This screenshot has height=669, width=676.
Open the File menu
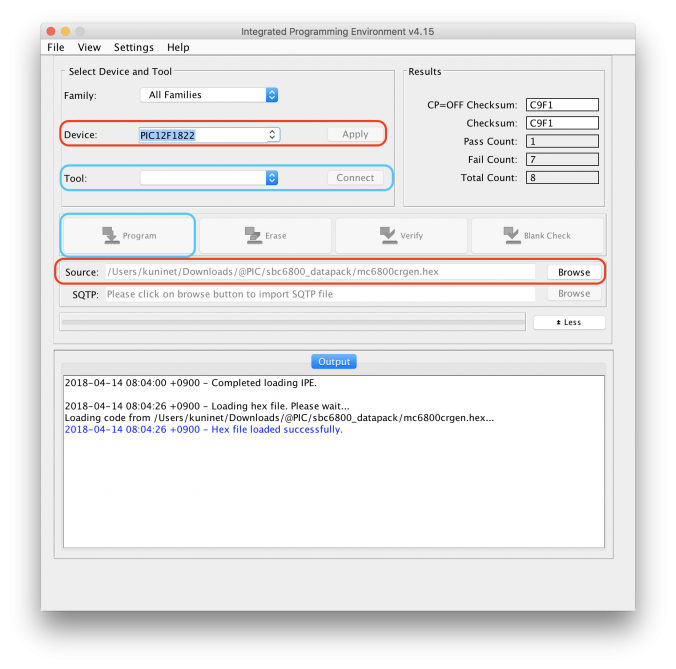click(x=56, y=47)
